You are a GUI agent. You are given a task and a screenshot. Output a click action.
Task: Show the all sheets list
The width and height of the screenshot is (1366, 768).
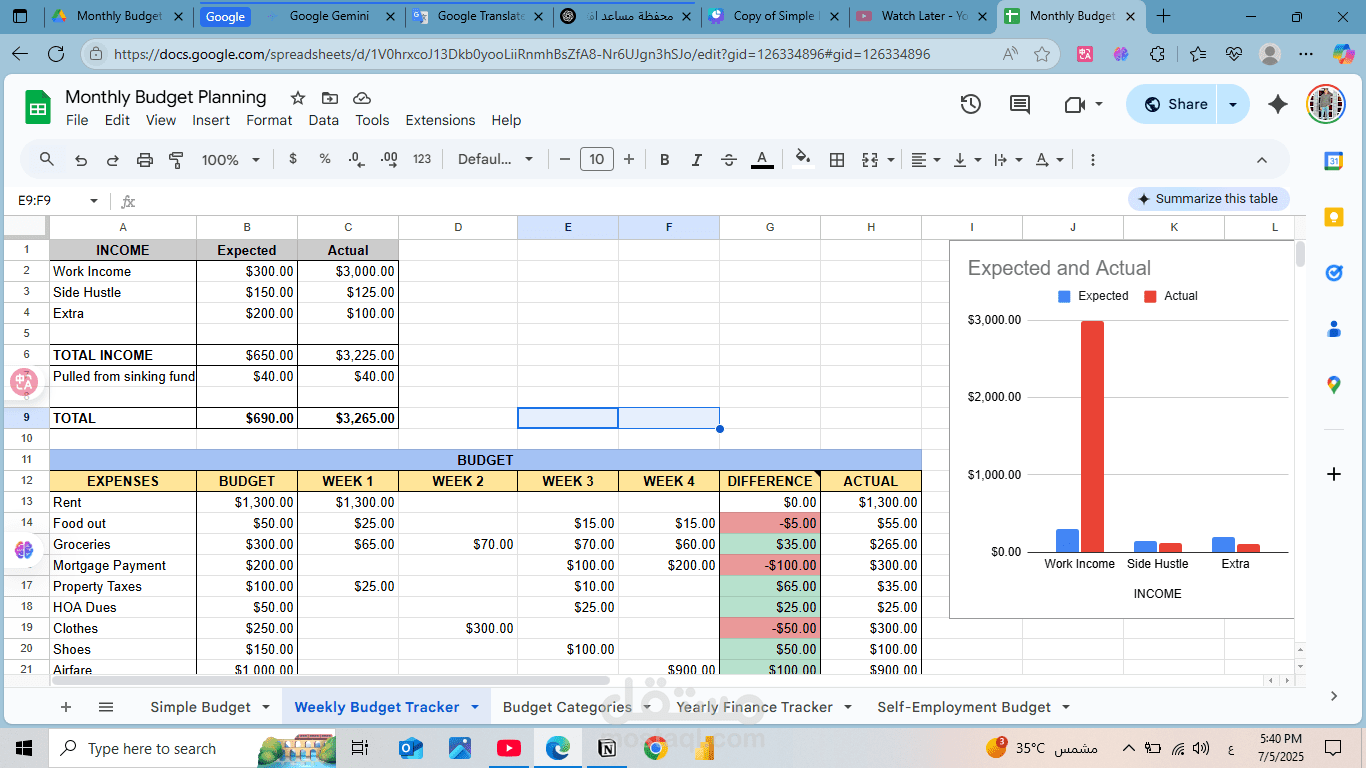click(x=106, y=707)
